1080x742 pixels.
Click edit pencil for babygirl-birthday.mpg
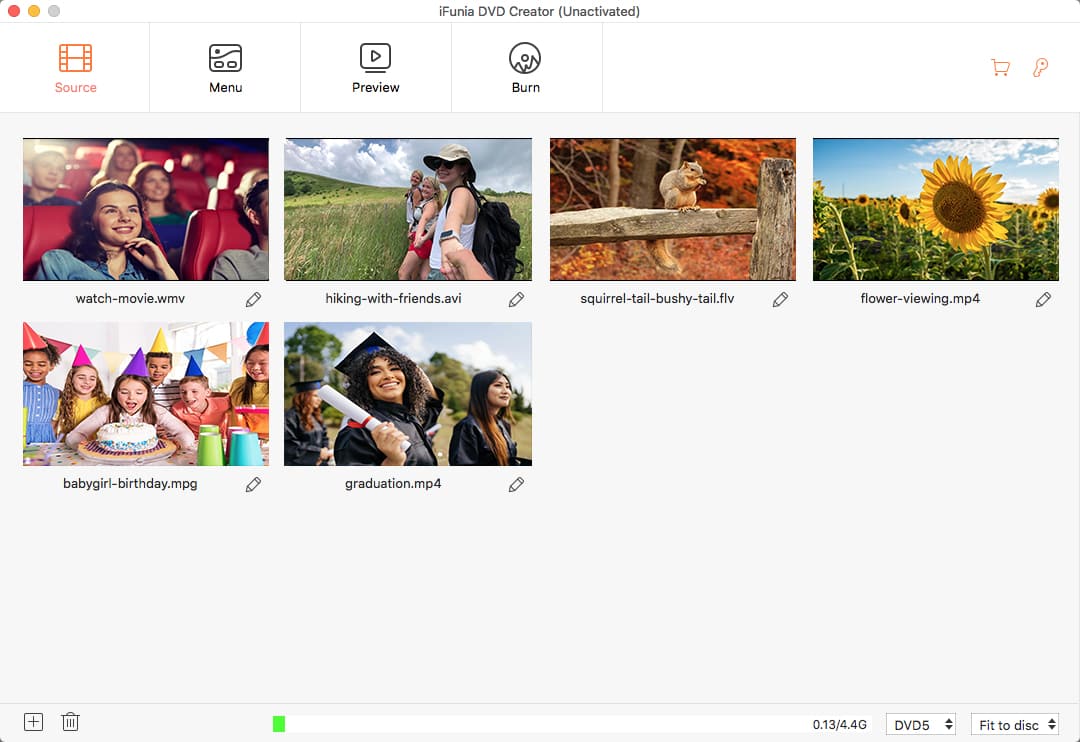(x=254, y=484)
